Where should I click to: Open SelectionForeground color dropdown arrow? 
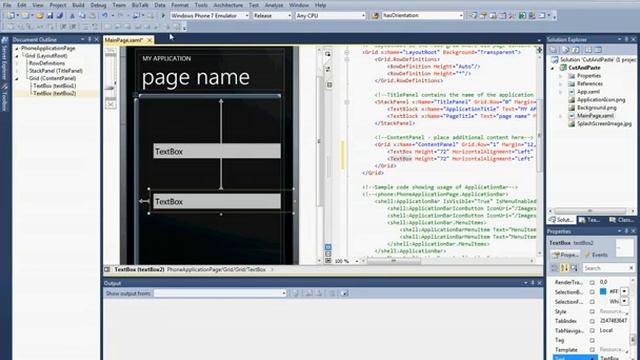[x=624, y=301]
